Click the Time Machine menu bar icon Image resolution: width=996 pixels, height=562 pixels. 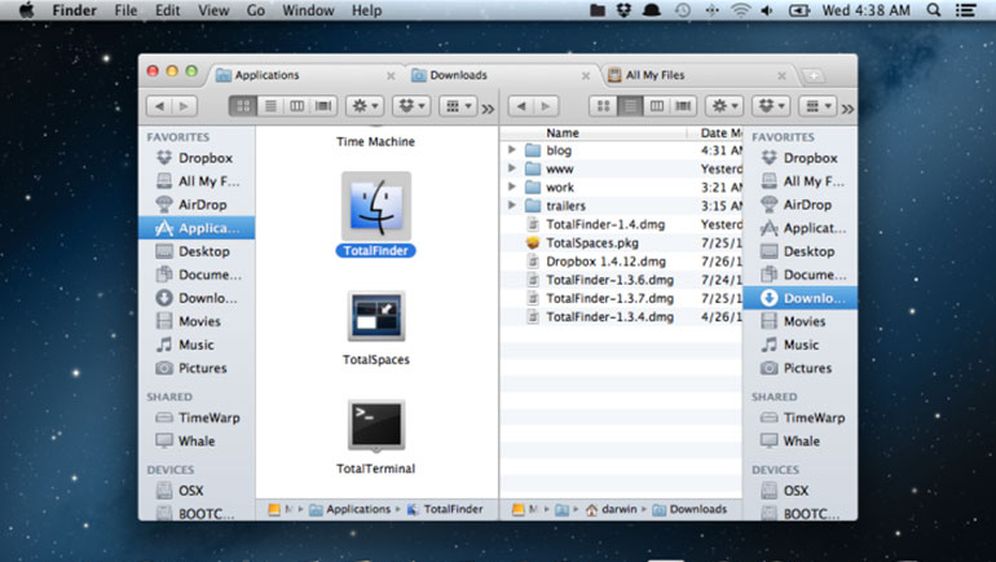click(683, 10)
